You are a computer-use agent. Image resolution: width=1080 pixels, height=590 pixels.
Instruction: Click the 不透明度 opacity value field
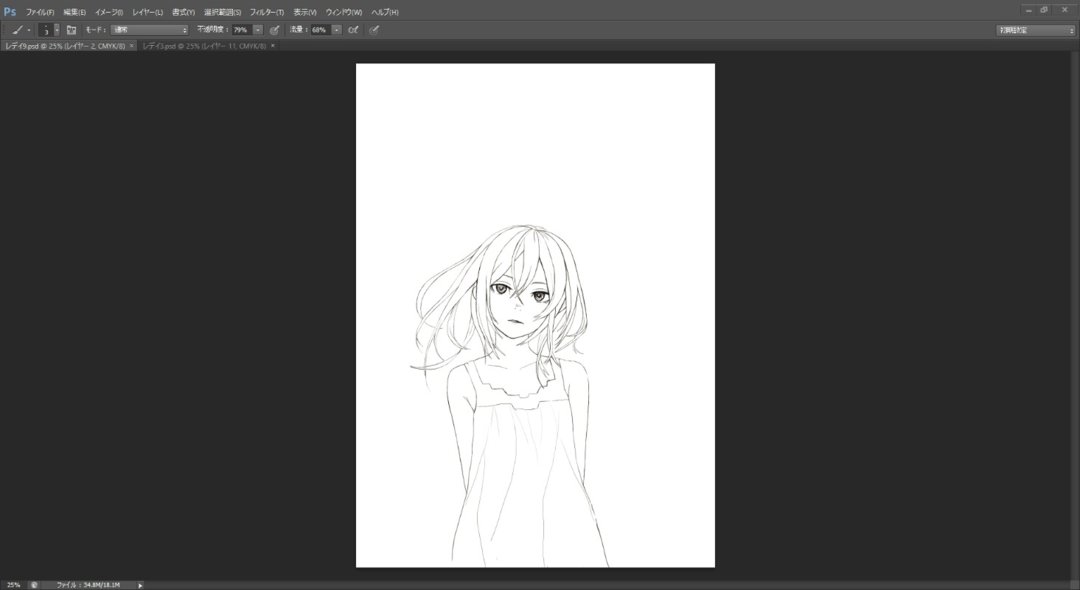(242, 30)
